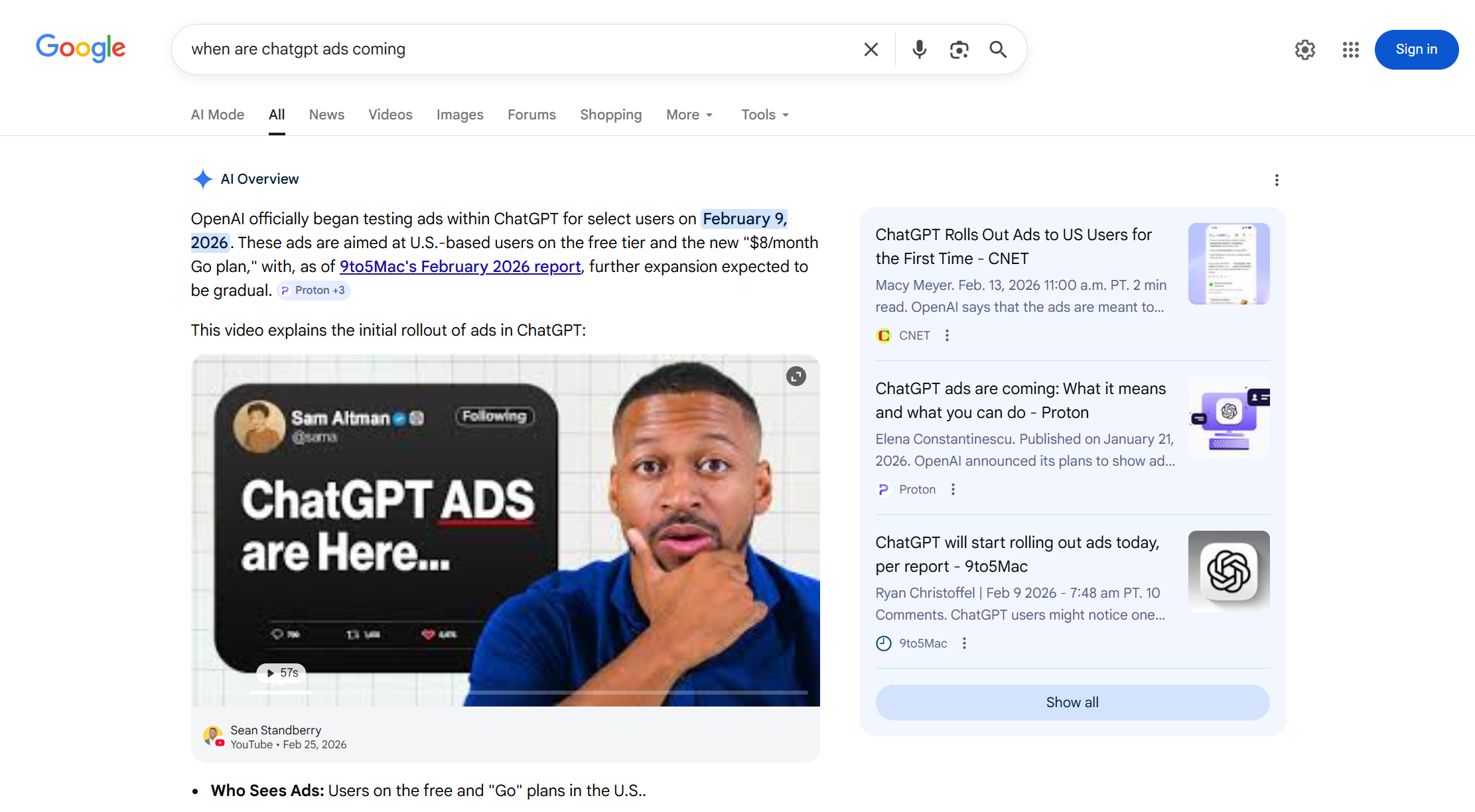Viewport: 1475px width, 812px height.
Task: Expand the video to fullscreen
Action: 796,376
